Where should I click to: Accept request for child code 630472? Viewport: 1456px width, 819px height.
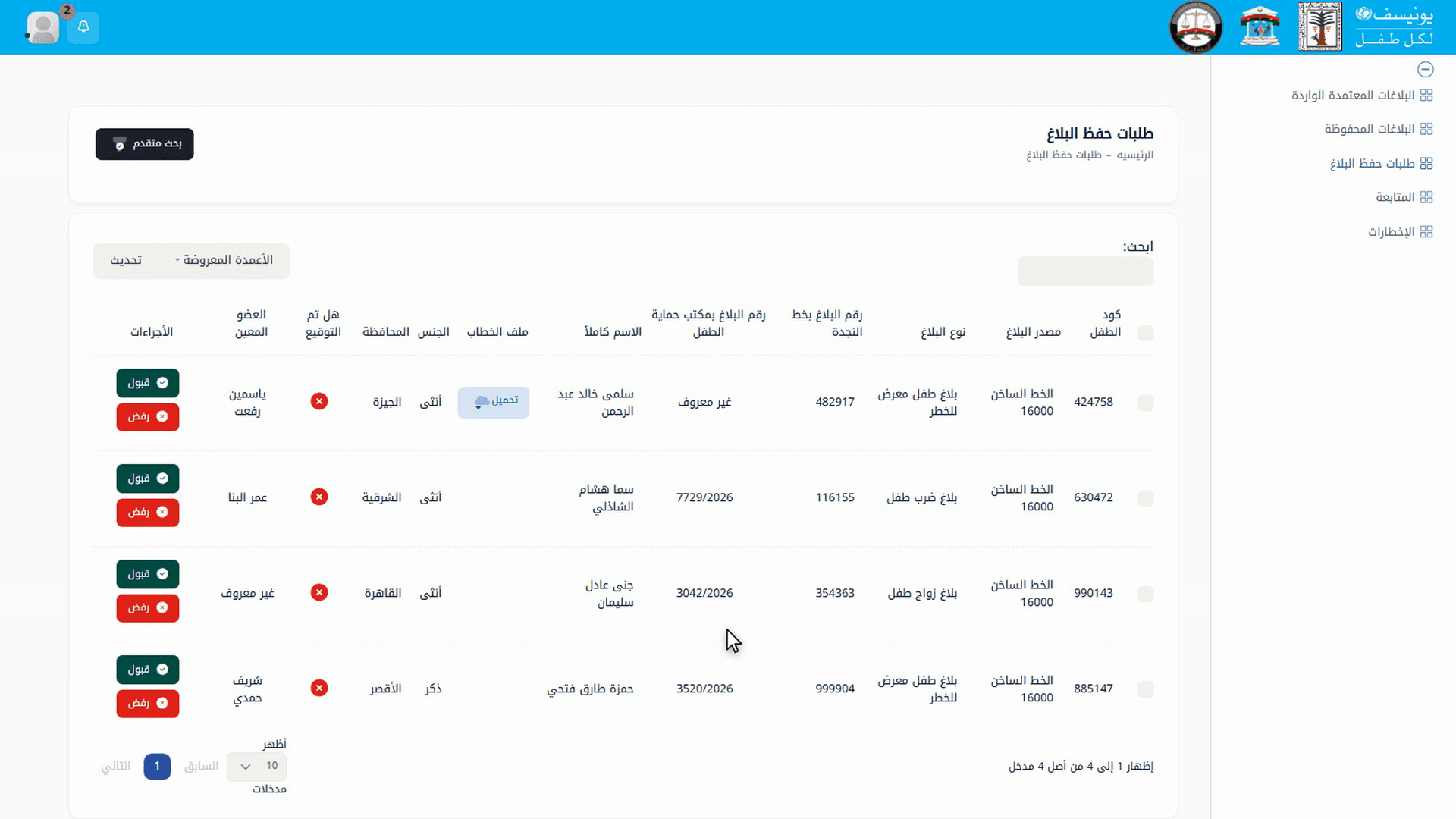148,479
